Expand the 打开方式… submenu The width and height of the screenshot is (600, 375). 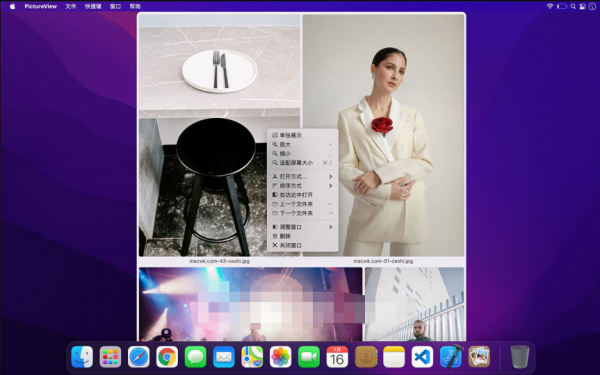[302, 176]
